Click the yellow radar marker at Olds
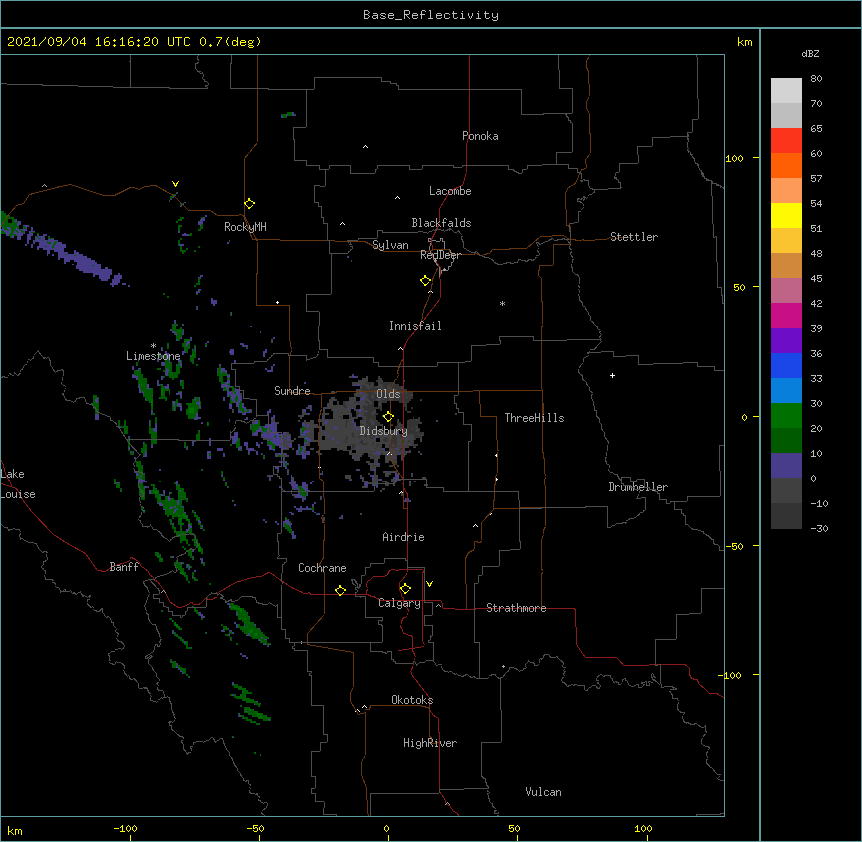 pos(388,417)
